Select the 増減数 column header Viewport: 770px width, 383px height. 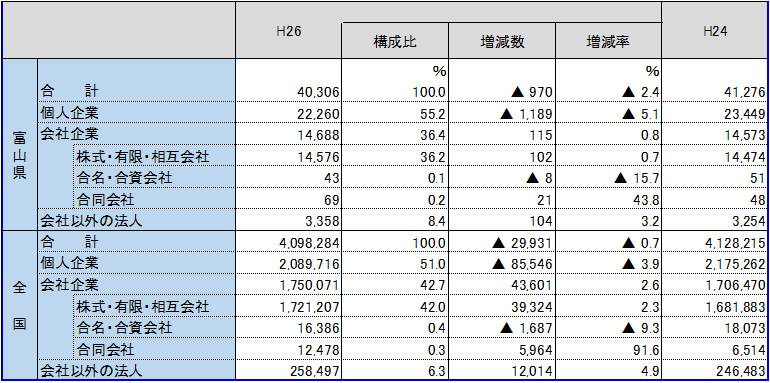(x=502, y=41)
